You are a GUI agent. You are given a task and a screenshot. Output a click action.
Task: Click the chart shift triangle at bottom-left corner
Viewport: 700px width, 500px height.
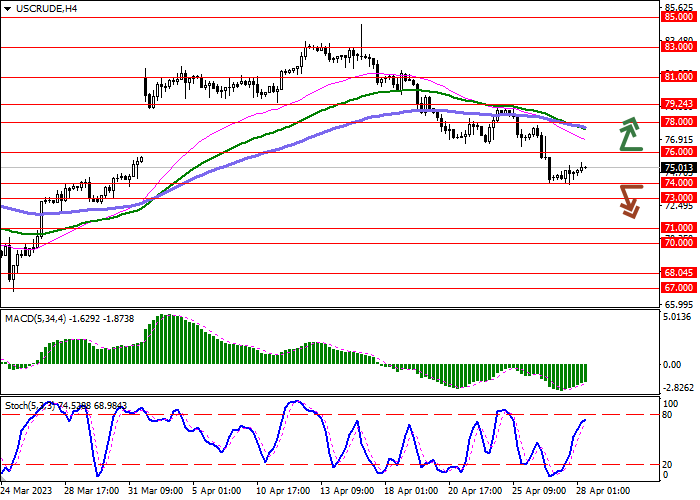pos(3,478)
